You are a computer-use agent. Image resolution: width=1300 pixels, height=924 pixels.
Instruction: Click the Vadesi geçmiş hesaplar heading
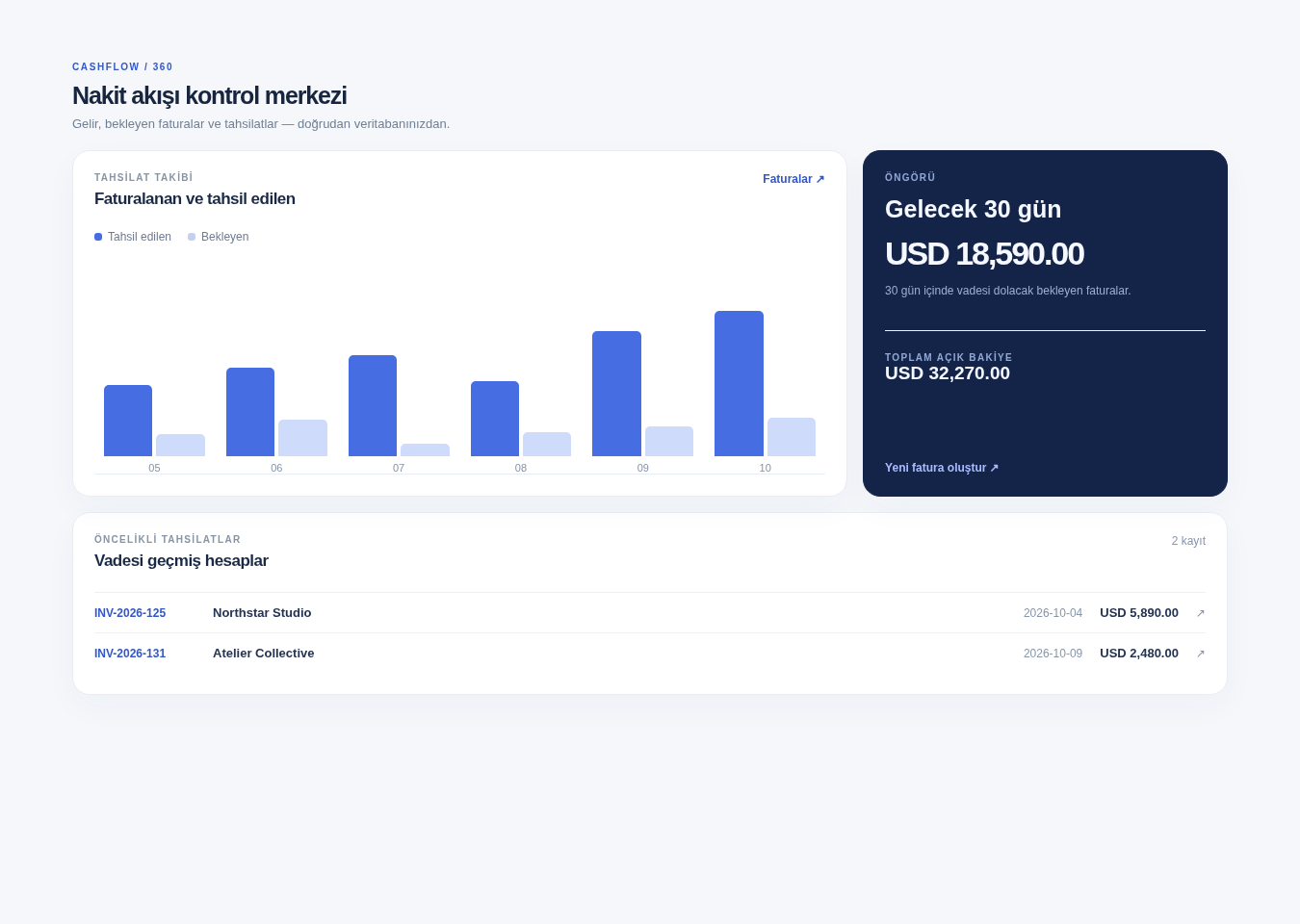(x=181, y=561)
